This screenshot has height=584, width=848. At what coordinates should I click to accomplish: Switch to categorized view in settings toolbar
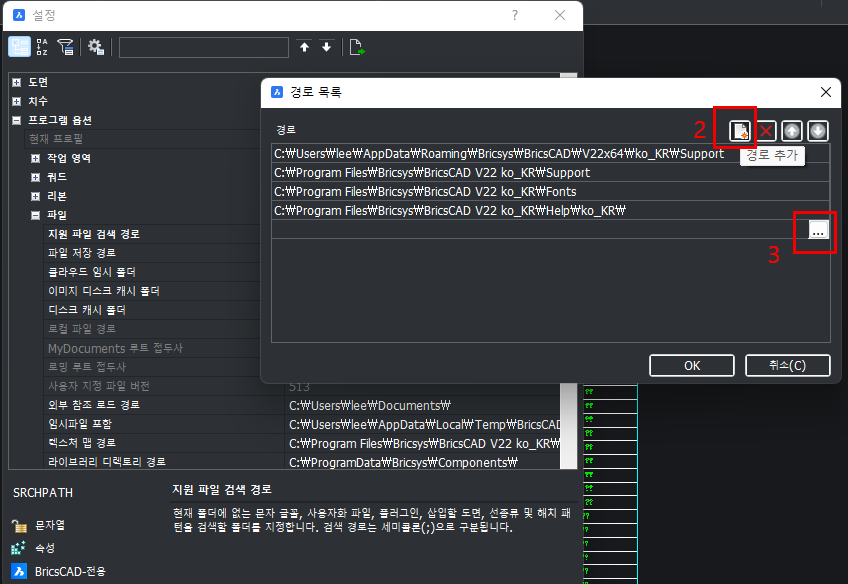pyautogui.click(x=19, y=47)
